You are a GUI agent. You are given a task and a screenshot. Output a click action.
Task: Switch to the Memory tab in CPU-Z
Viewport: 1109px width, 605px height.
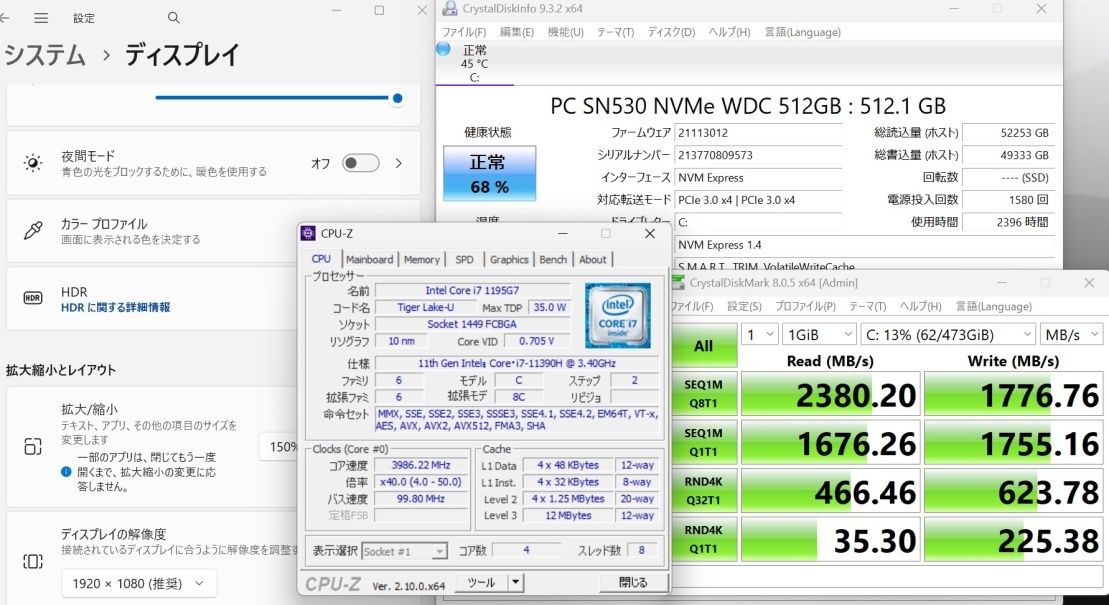click(x=422, y=260)
